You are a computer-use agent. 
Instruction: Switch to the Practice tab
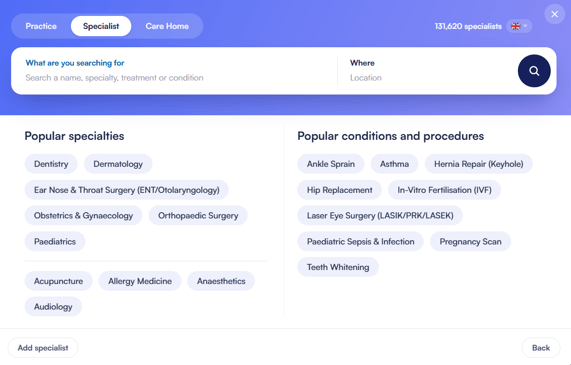pos(41,26)
